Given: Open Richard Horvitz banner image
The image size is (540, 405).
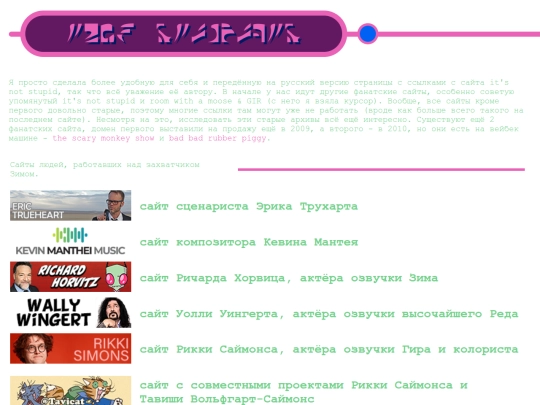Looking at the screenshot, I should pos(71,277).
